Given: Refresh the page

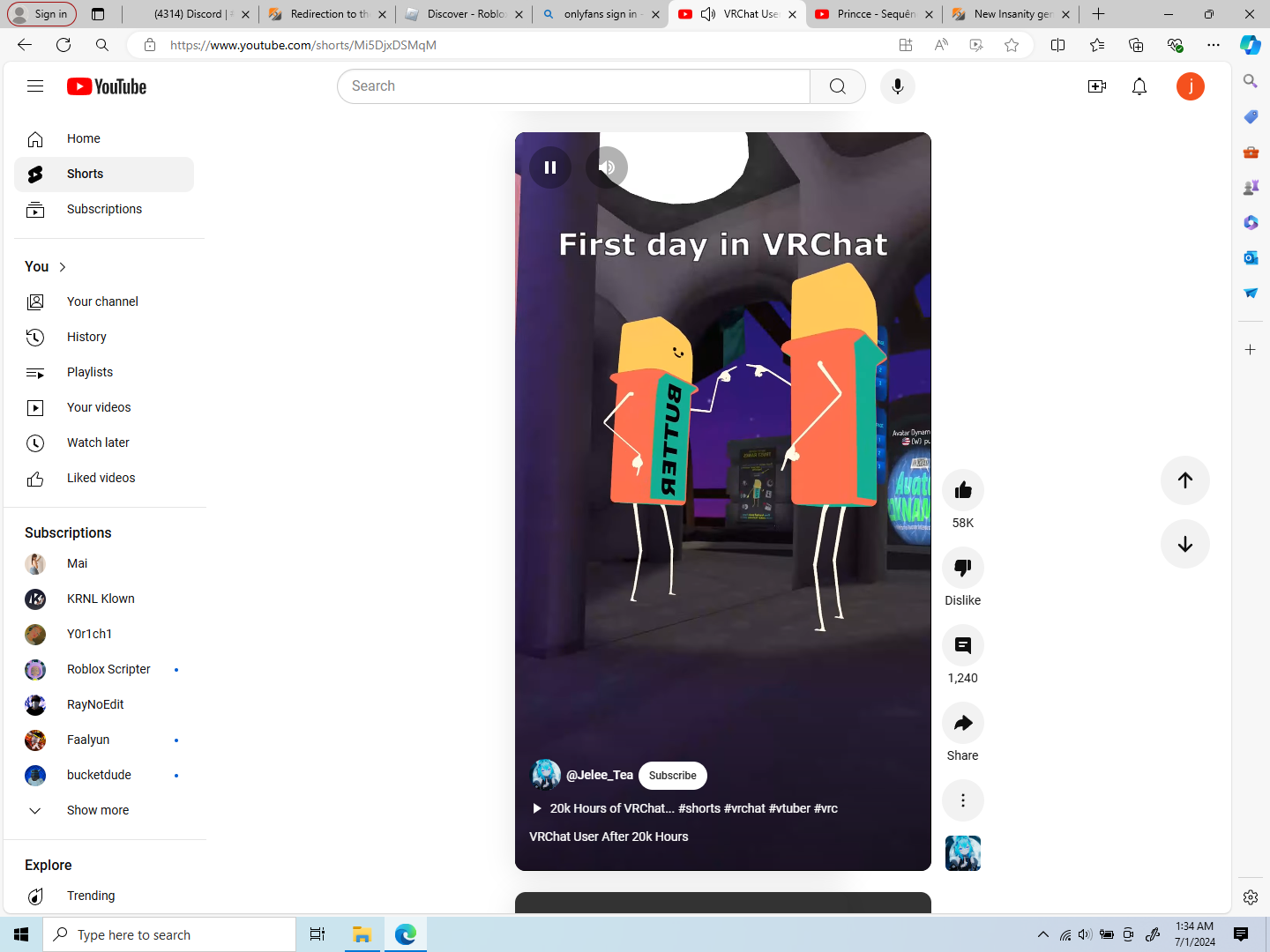Looking at the screenshot, I should (x=63, y=45).
